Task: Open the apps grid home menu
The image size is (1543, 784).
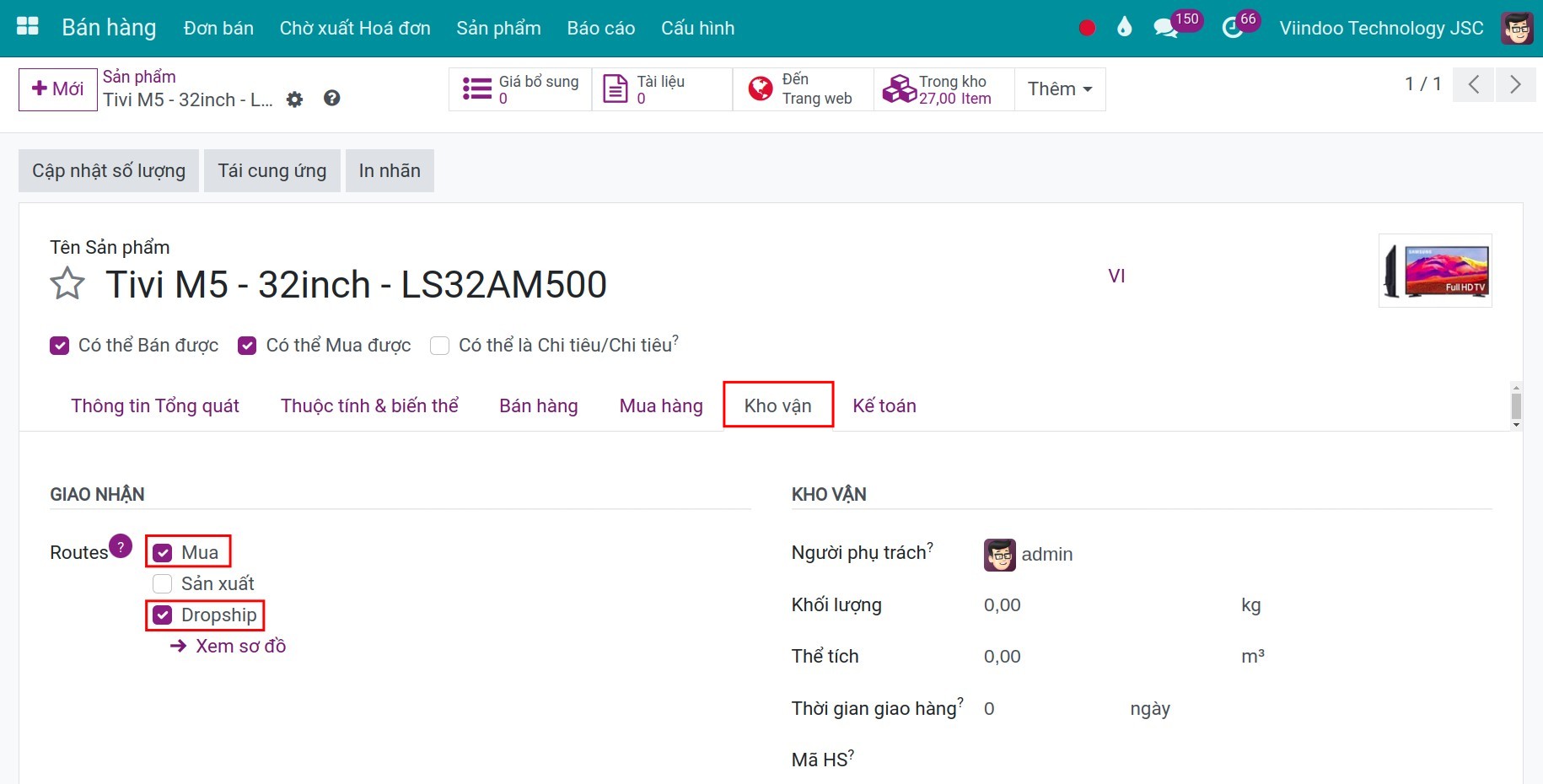Action: tap(28, 27)
